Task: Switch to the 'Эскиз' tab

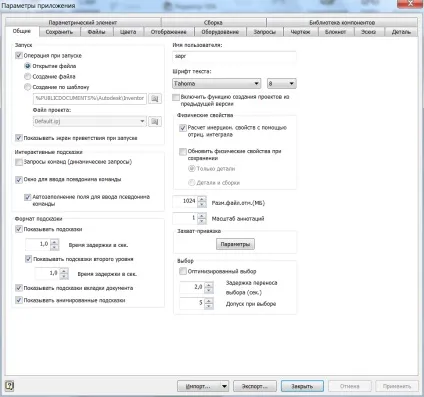Action: 368,32
